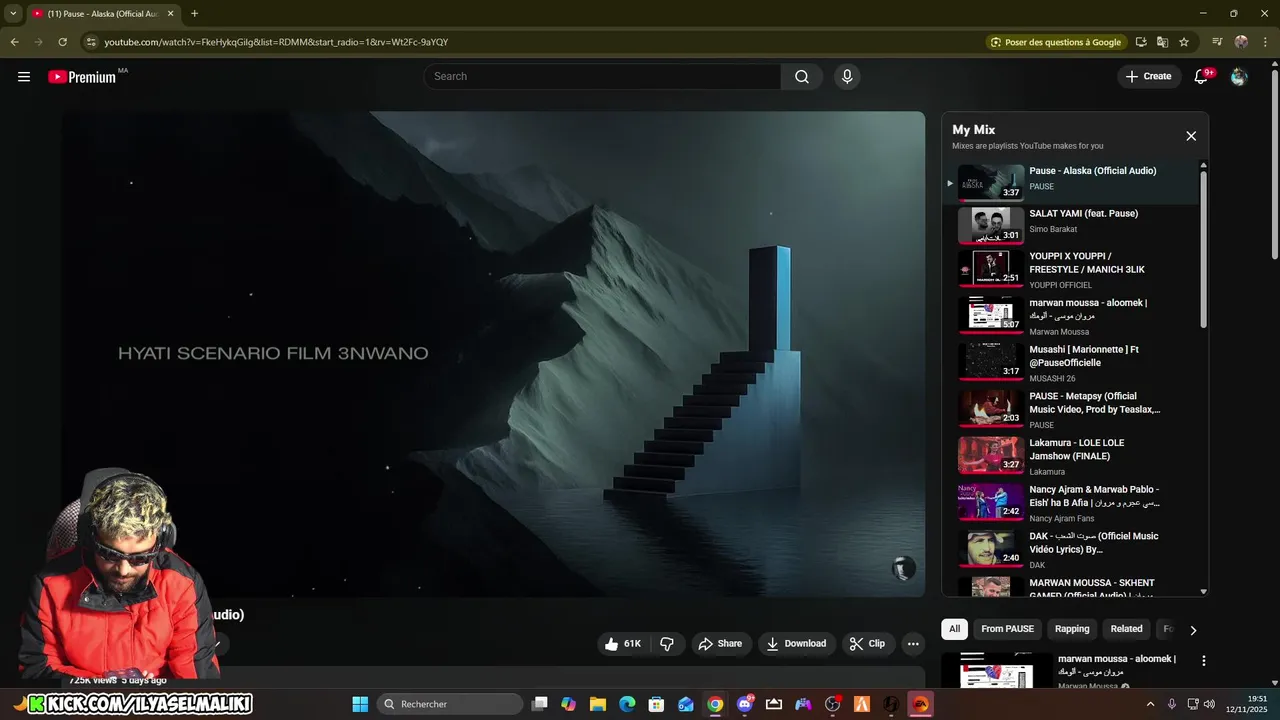Open more actions three-dot menu
Image resolution: width=1280 pixels, height=720 pixels.
pyautogui.click(x=913, y=644)
